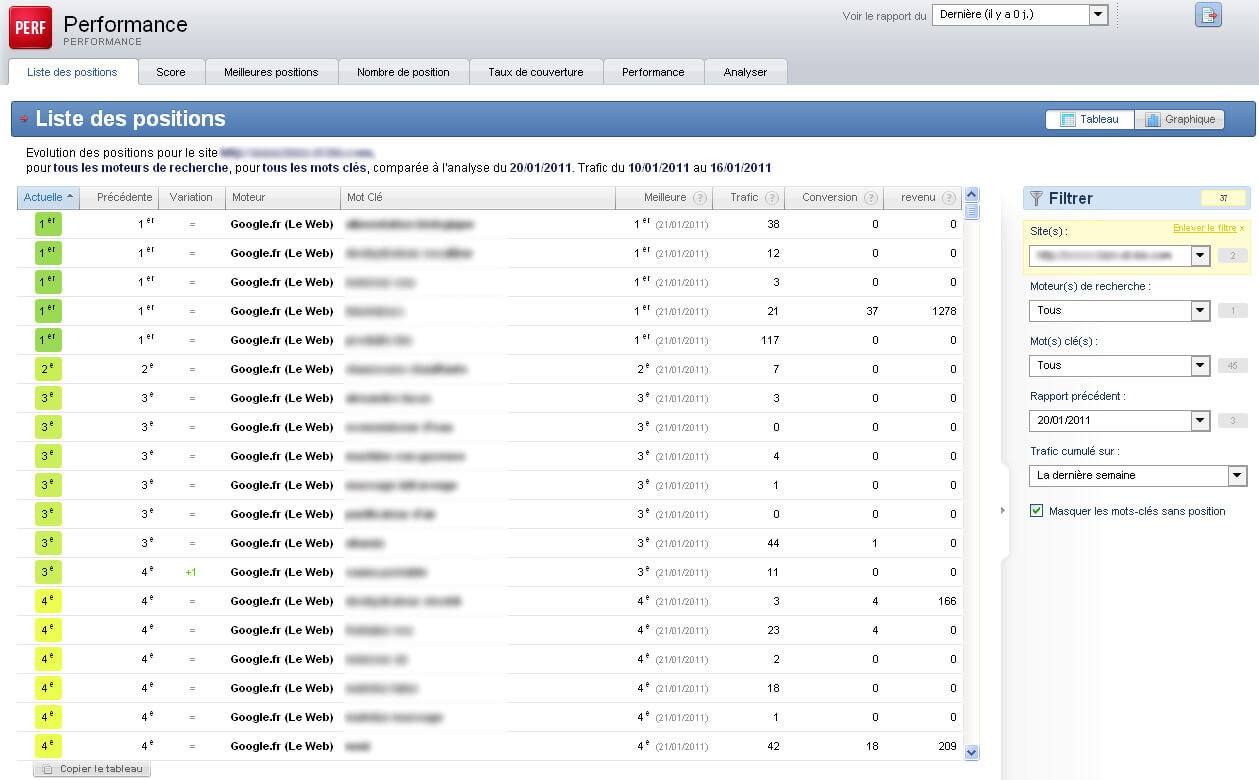1259x780 pixels.
Task: Open the Voir le rapport du dropdown
Action: (1098, 15)
